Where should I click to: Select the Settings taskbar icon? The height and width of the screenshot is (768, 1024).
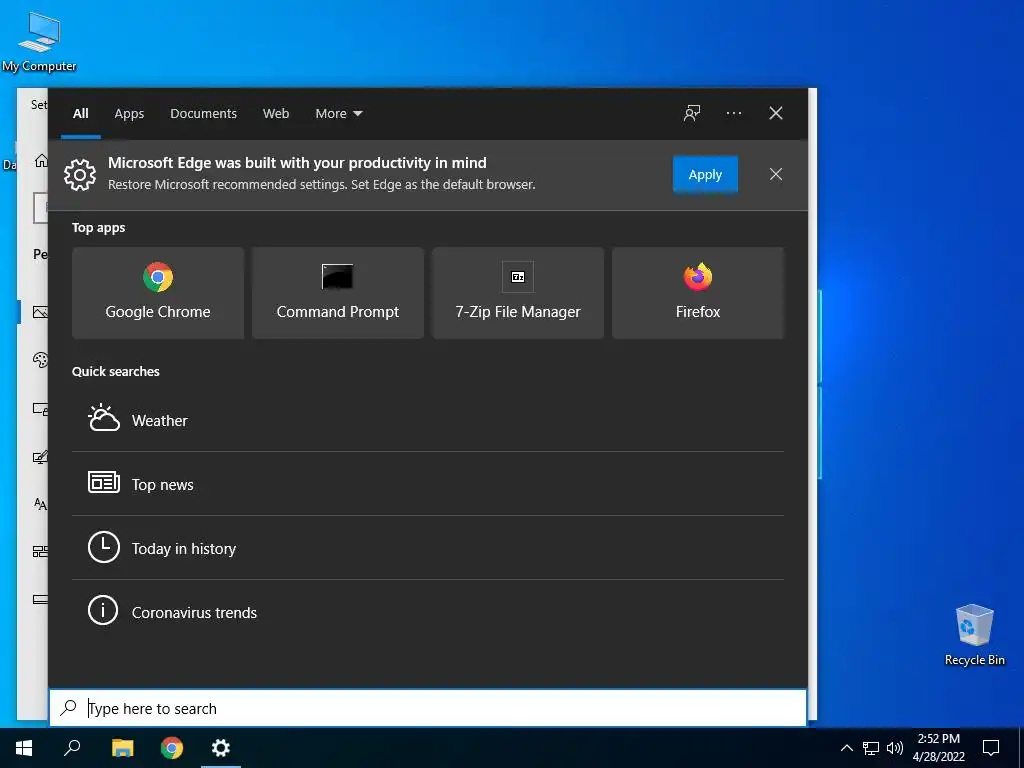(x=221, y=748)
